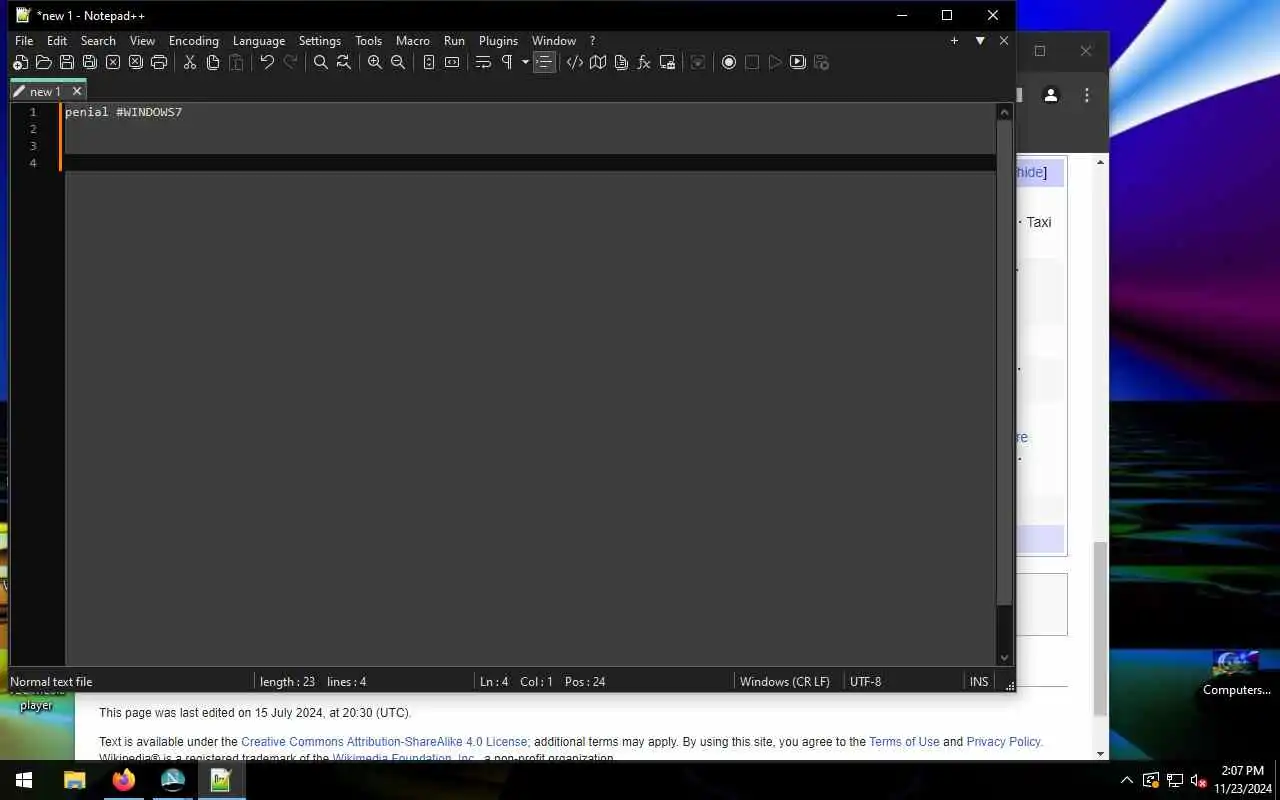Image resolution: width=1280 pixels, height=800 pixels.
Task: Click the Firefox taskbar icon
Action: [x=124, y=780]
